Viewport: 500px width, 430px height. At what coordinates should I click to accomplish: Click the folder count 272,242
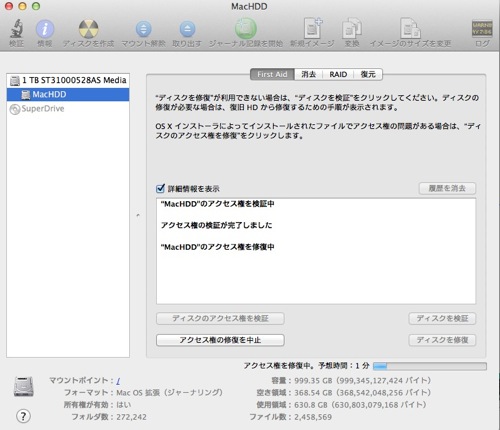click(x=131, y=417)
